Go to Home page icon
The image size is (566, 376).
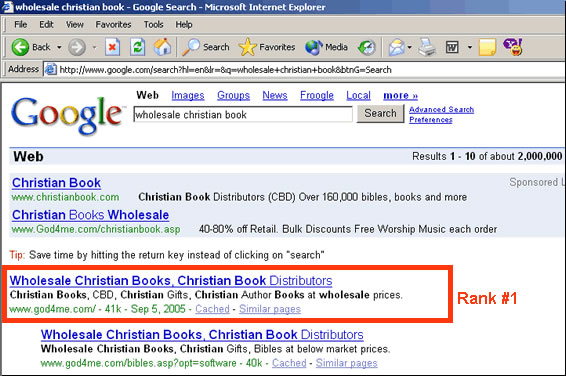(162, 47)
